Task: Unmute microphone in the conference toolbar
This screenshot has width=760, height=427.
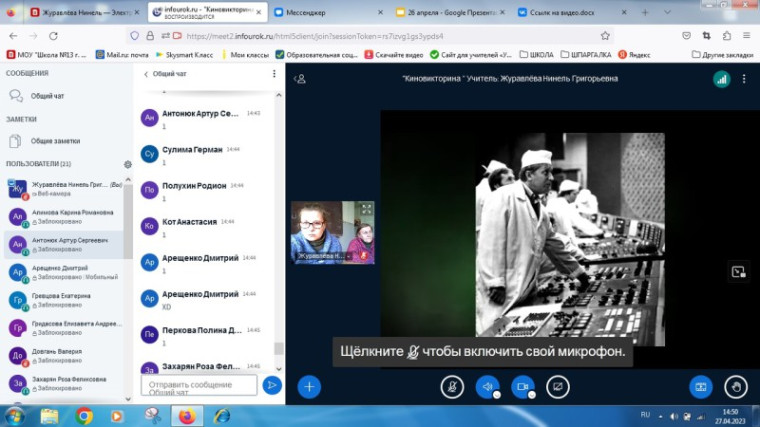Action: pyautogui.click(x=452, y=387)
